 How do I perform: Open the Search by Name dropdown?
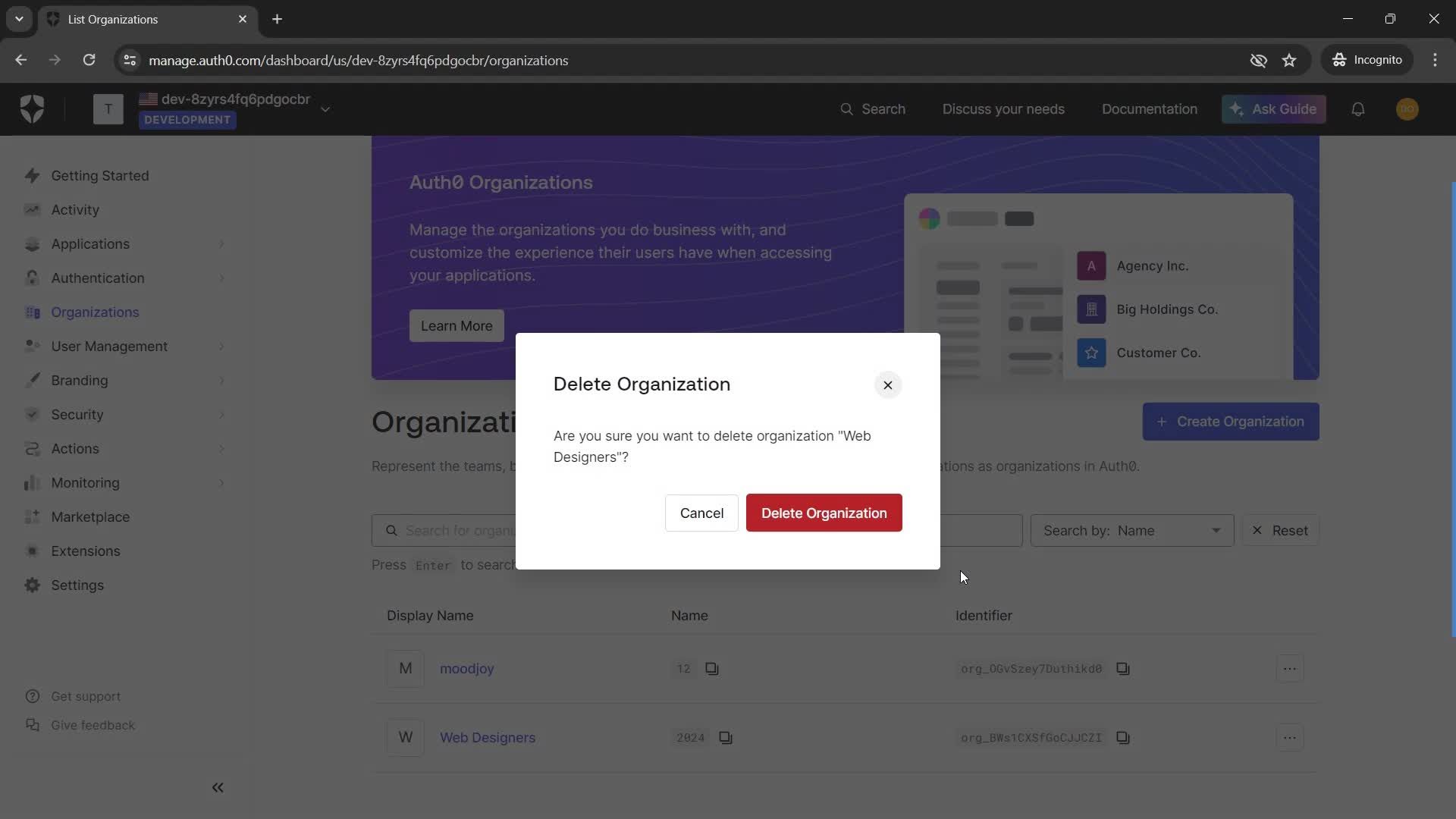(1132, 531)
